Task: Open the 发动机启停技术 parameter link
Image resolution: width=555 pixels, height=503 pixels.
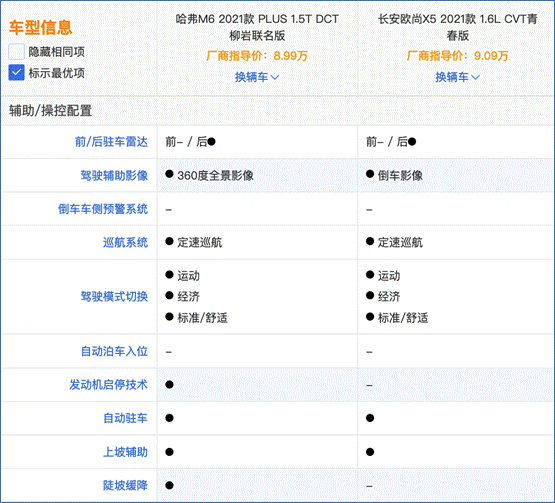Action: click(x=108, y=384)
